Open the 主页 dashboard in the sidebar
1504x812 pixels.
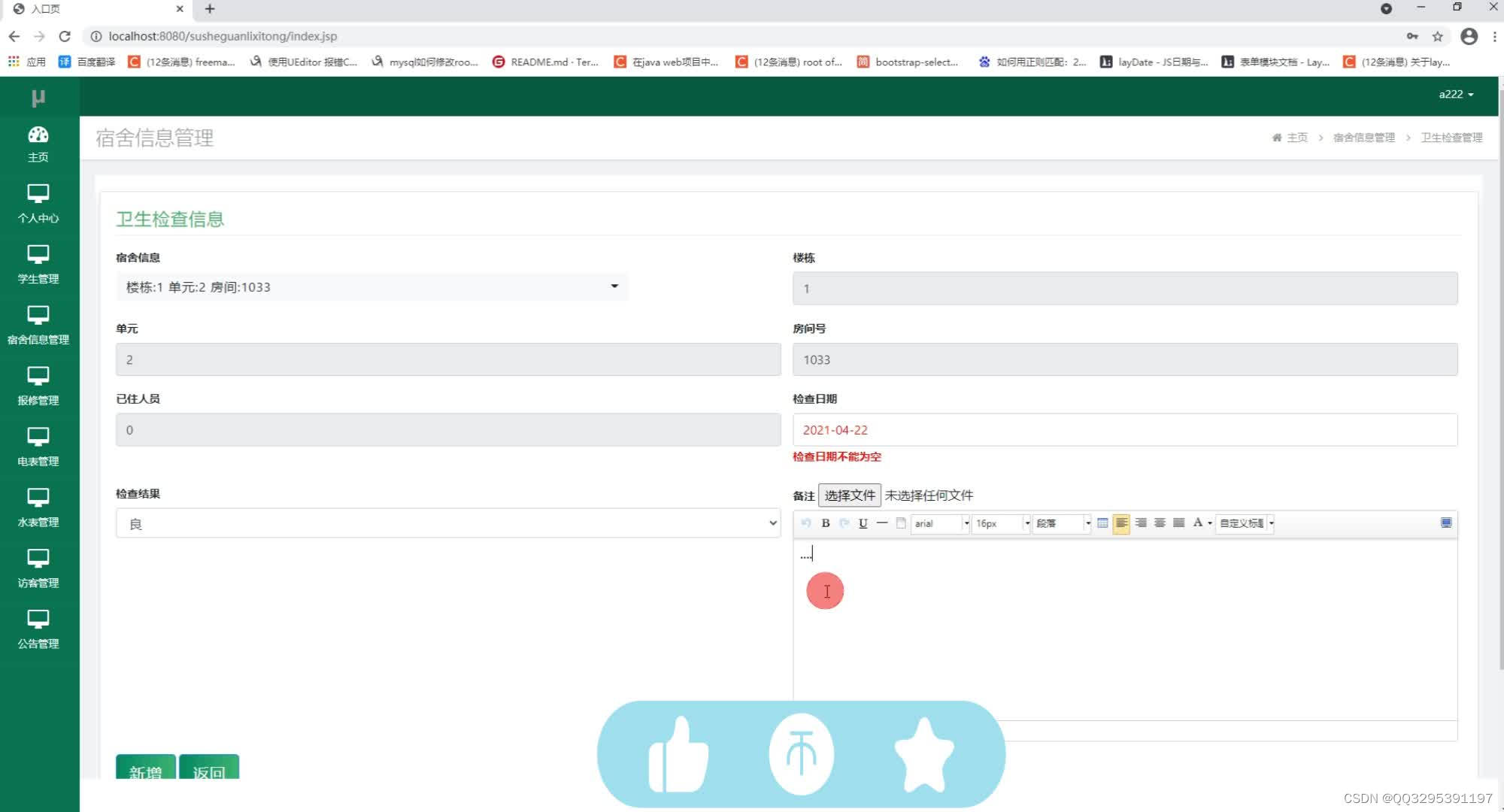38,144
